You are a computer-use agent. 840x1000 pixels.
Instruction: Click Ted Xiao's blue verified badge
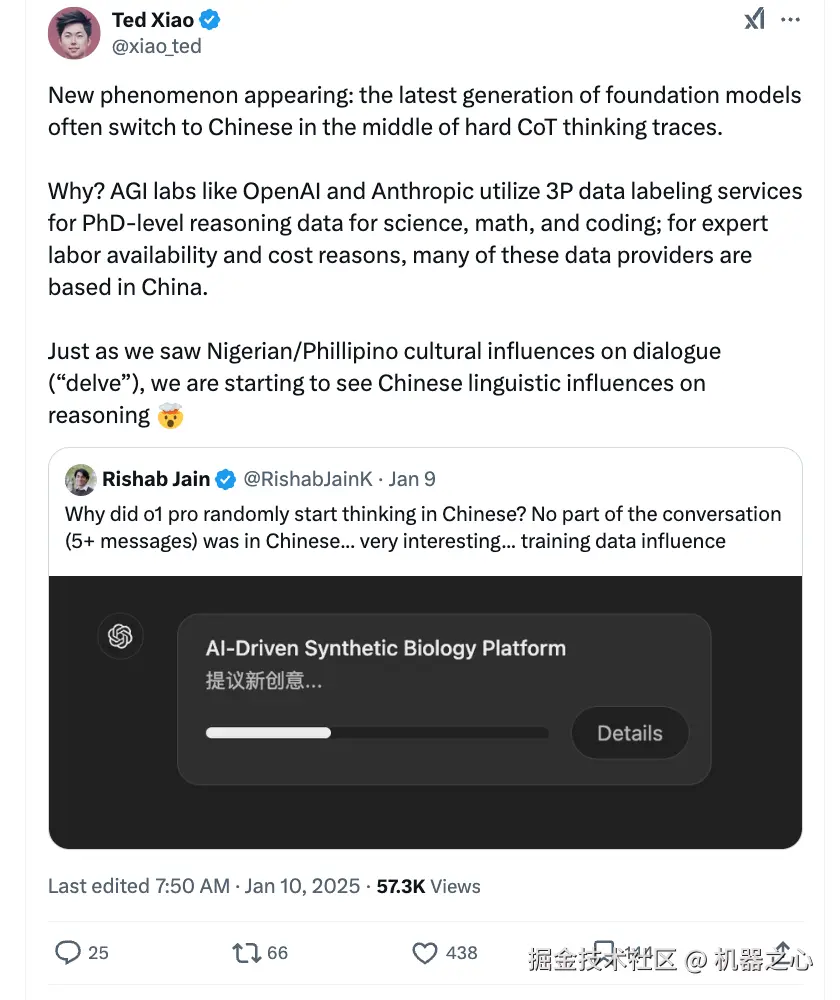211,20
